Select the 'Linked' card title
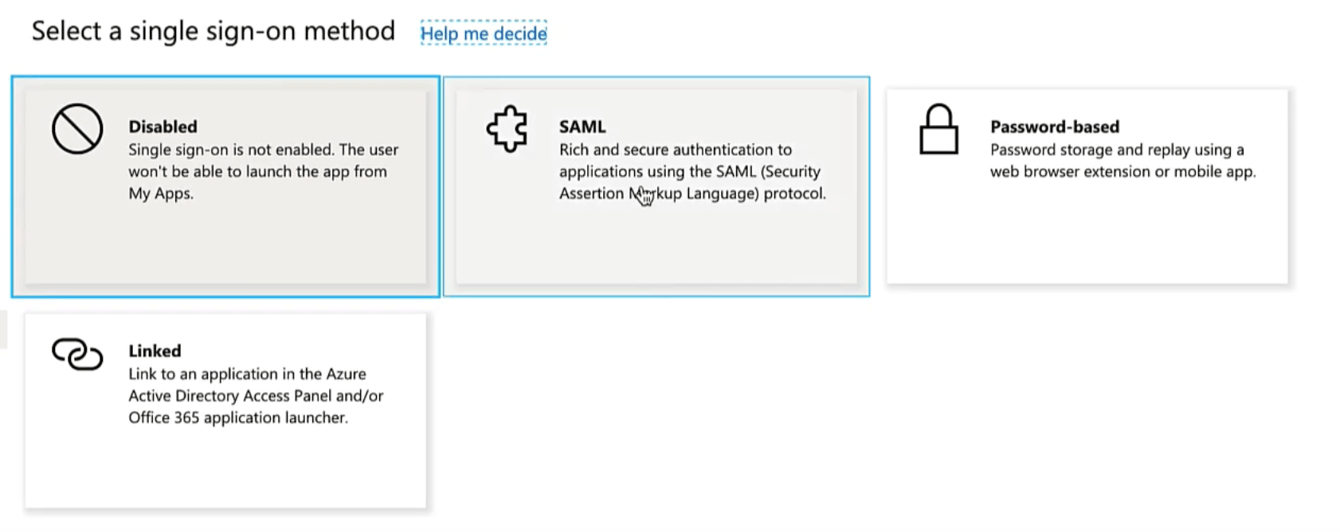This screenshot has width=1340, height=532. point(155,351)
